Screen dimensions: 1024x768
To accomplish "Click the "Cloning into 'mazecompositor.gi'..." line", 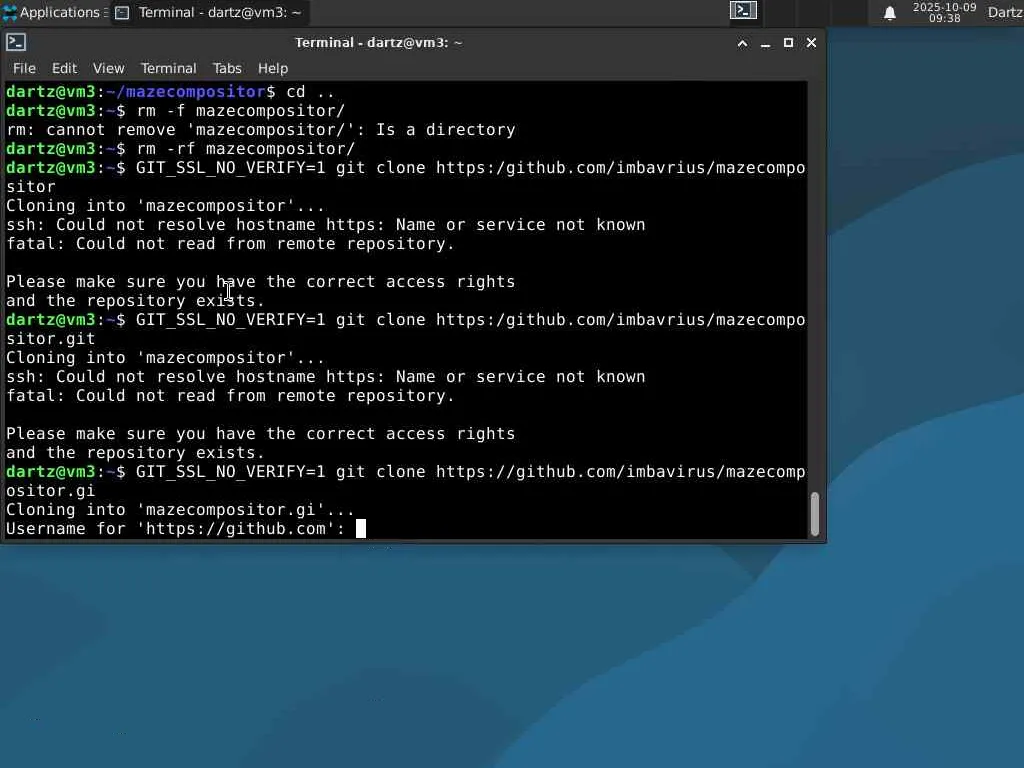I will (180, 509).
